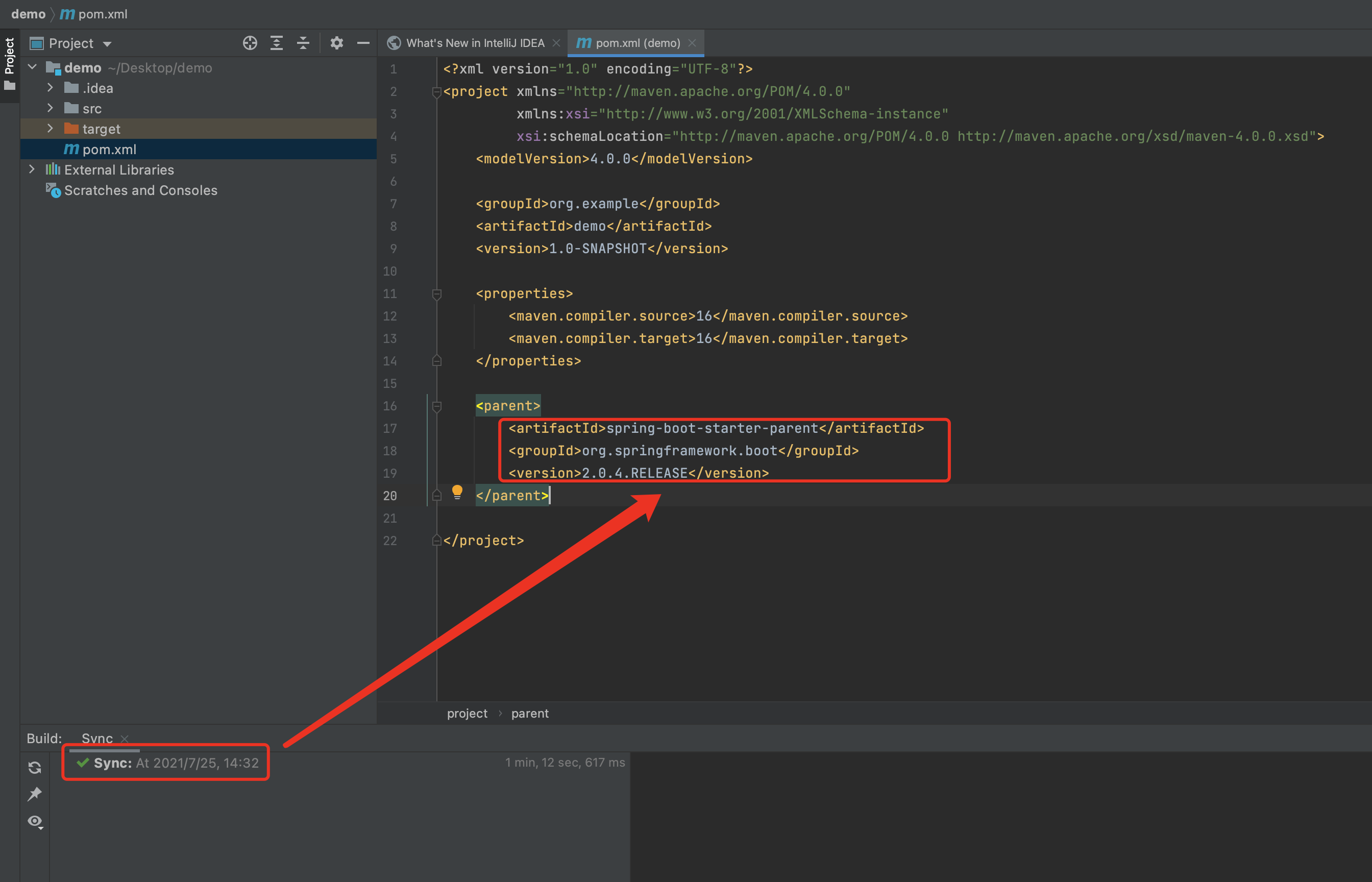This screenshot has width=1372, height=882.
Task: Open Project panel settings gear
Action: coord(337,43)
